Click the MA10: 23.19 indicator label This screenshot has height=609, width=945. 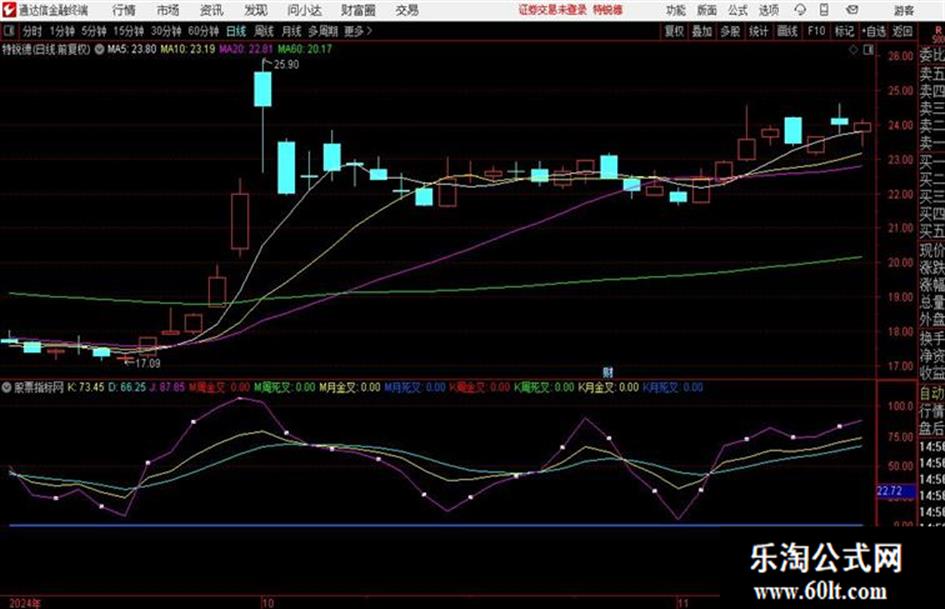point(187,49)
